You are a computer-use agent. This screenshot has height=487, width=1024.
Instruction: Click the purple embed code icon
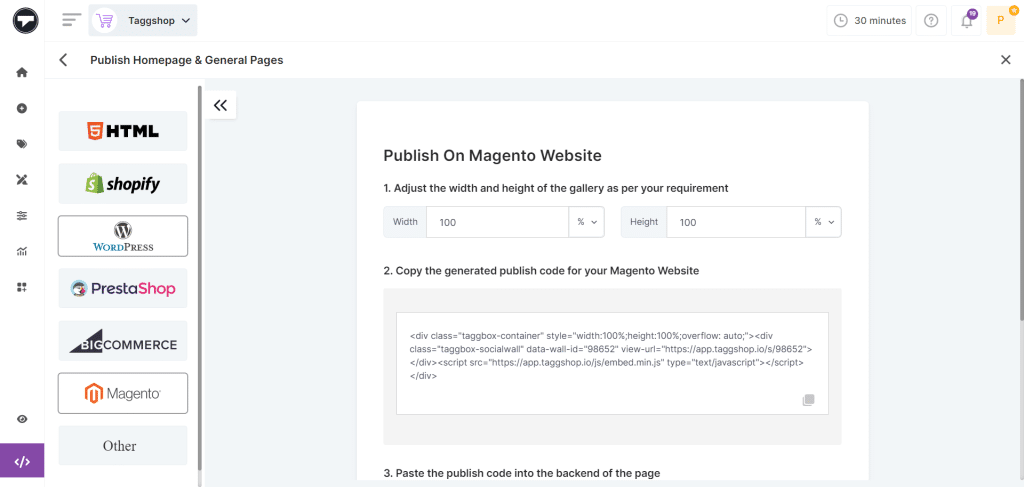22,462
